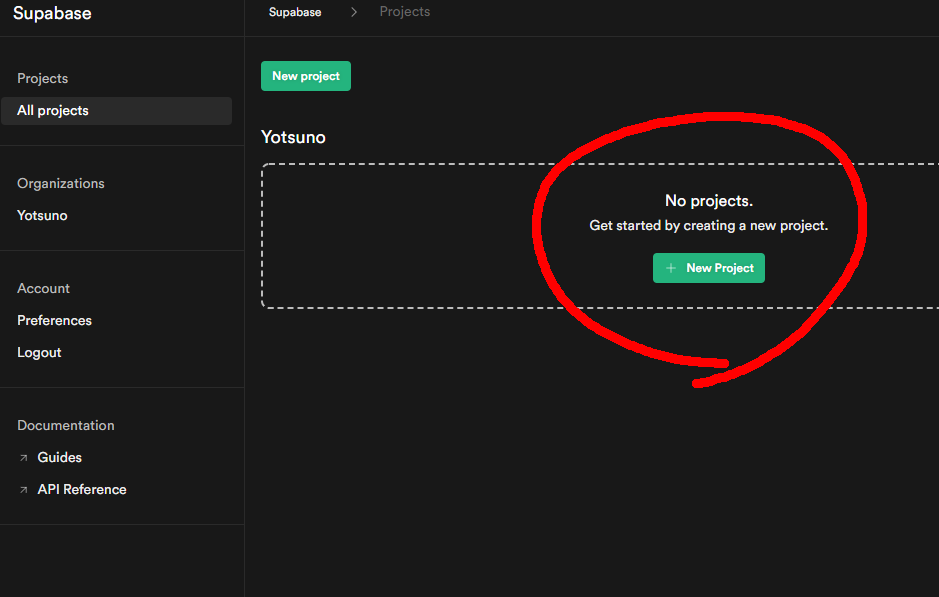The image size is (939, 597).
Task: Click the Supabase title in the sidebar header
Action: 52,14
